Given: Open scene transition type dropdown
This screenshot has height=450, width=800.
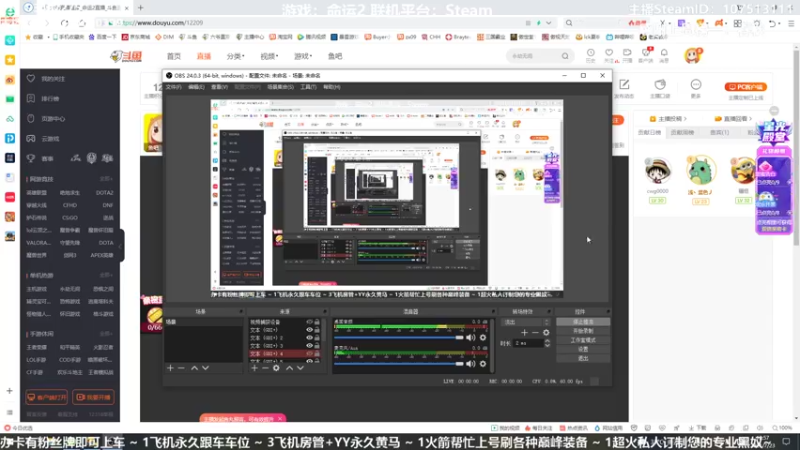Looking at the screenshot, I should pyautogui.click(x=526, y=322).
